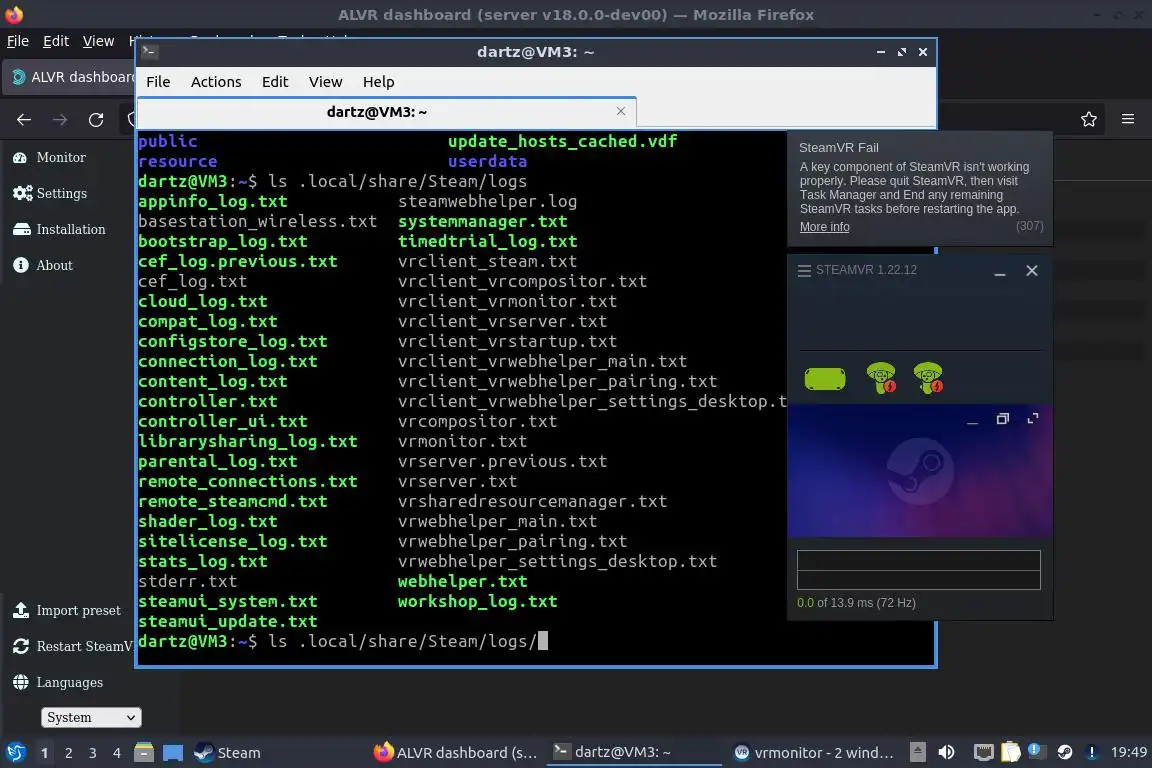The image size is (1152, 768).
Task: Open terminal Actions menu
Action: [216, 82]
